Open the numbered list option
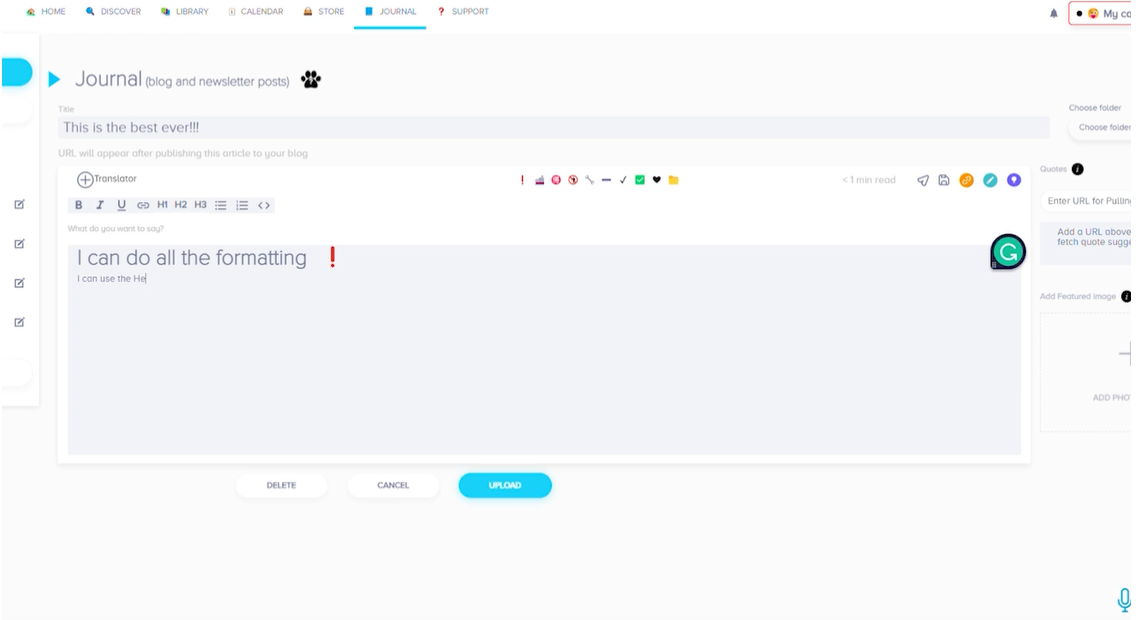The image size is (1139, 620). point(241,205)
